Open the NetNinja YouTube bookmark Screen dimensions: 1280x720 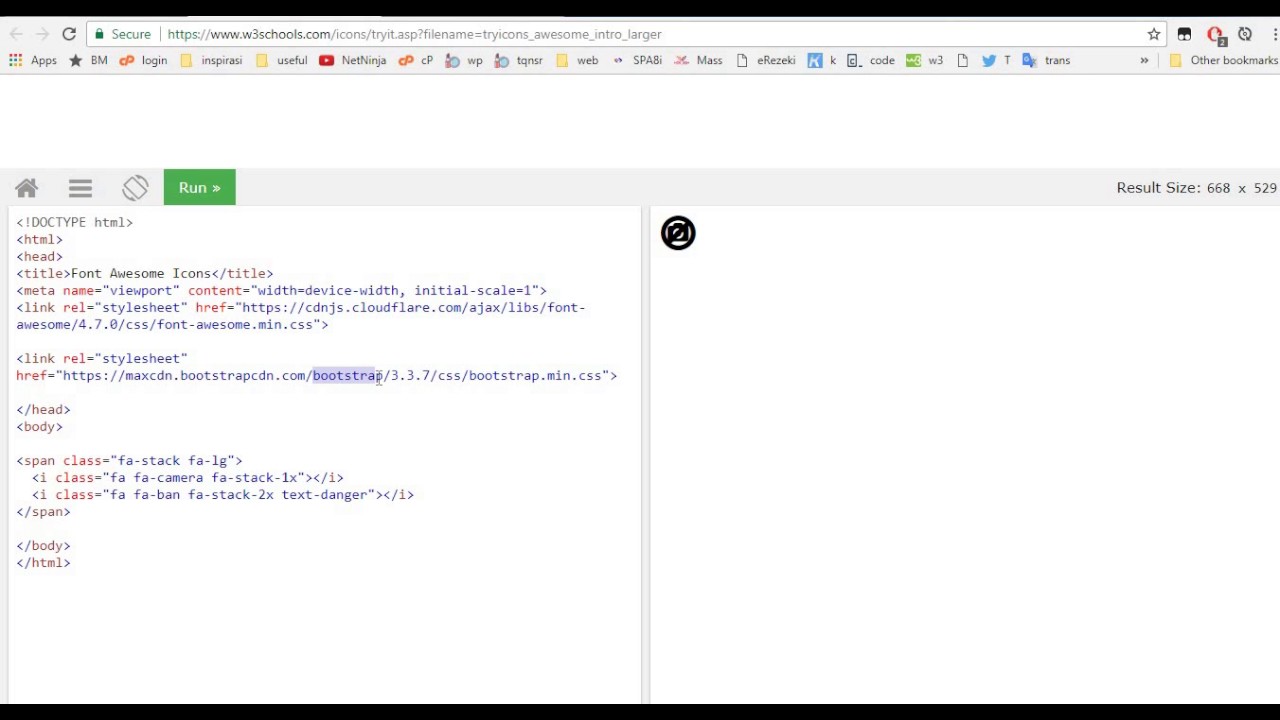pyautogui.click(x=352, y=60)
